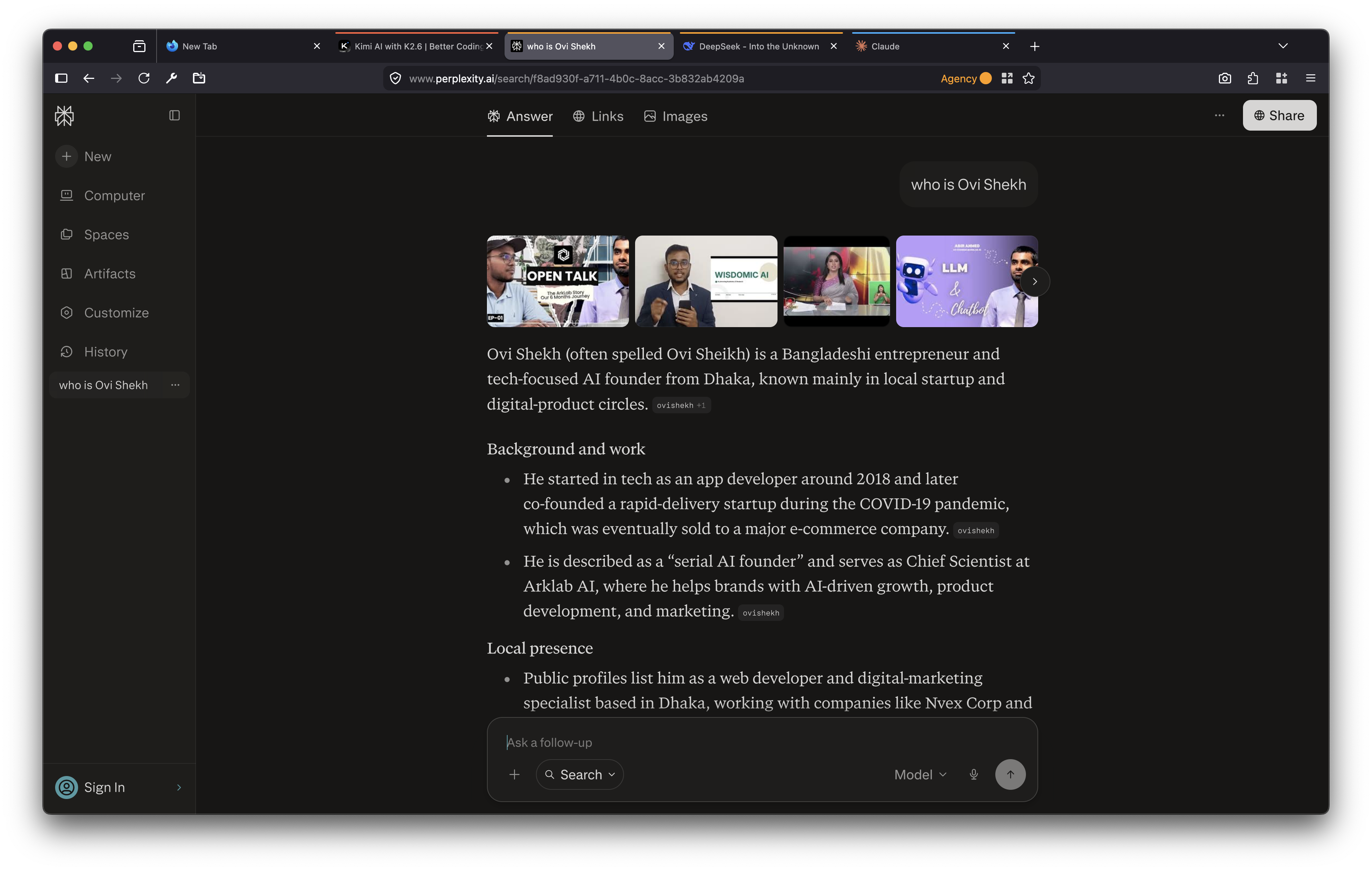Bookmark the page with the star icon

click(1028, 79)
